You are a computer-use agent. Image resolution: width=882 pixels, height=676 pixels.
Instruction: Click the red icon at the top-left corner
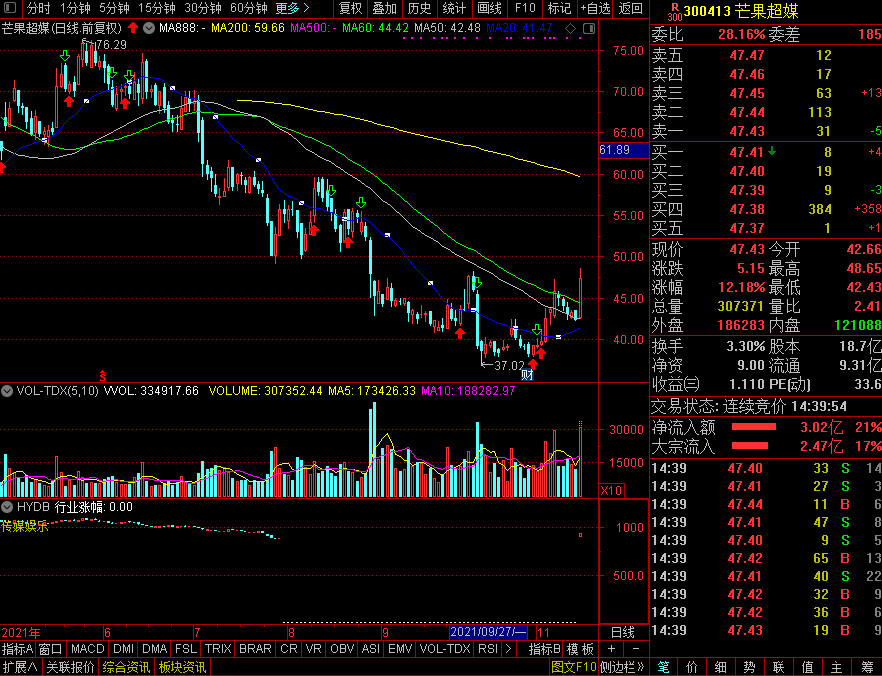(11, 8)
